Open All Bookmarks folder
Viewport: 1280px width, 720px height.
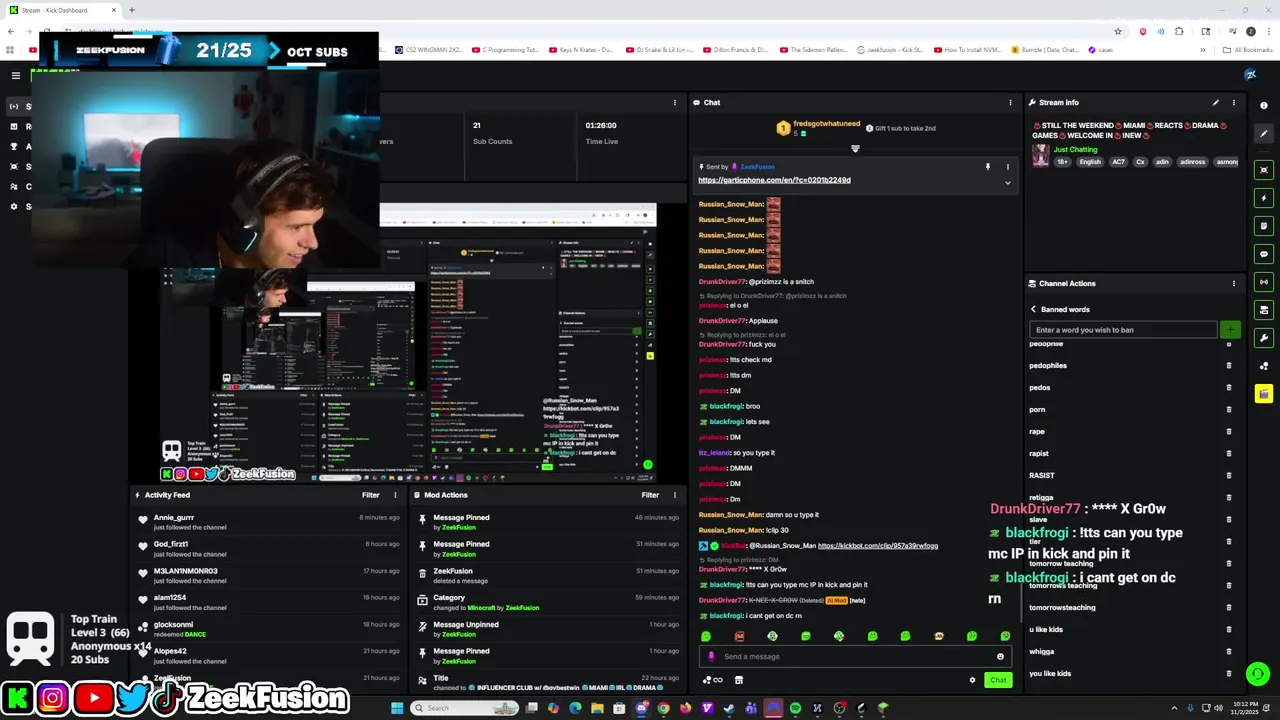coord(1247,49)
